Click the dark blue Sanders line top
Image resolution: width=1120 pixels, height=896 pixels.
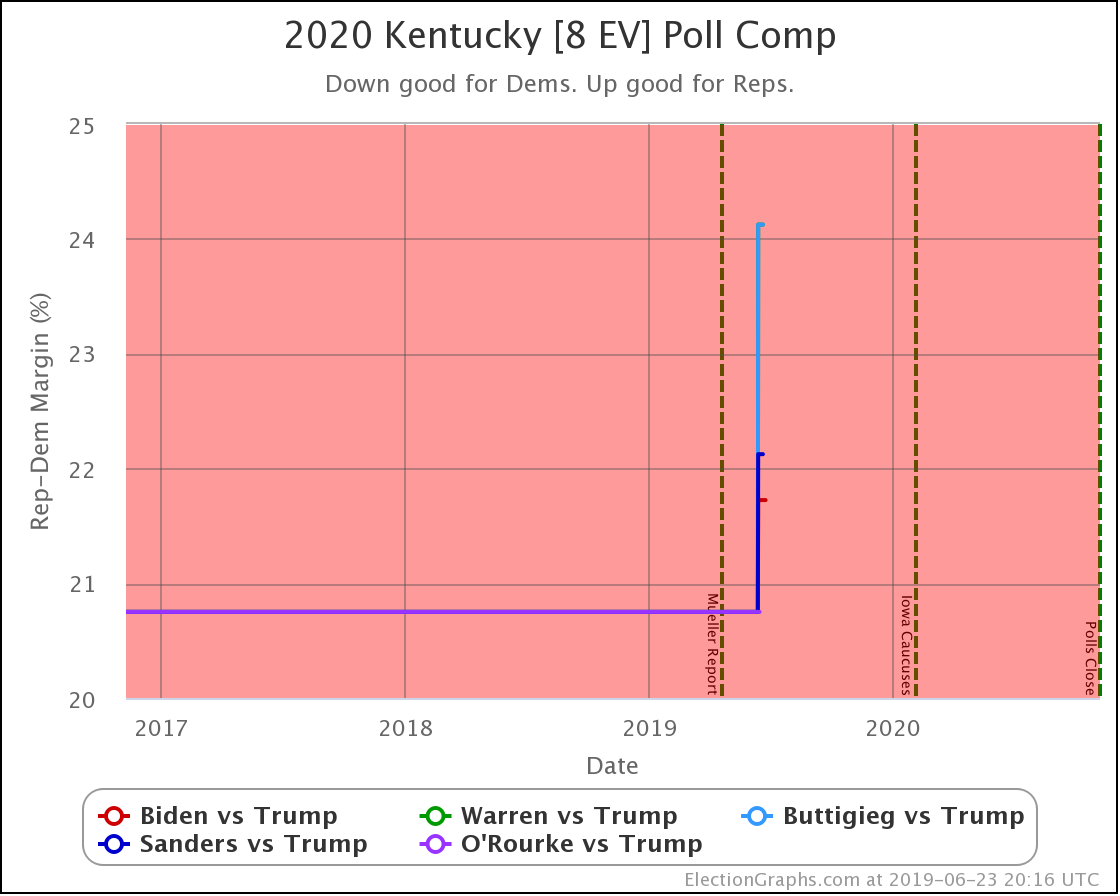761,454
